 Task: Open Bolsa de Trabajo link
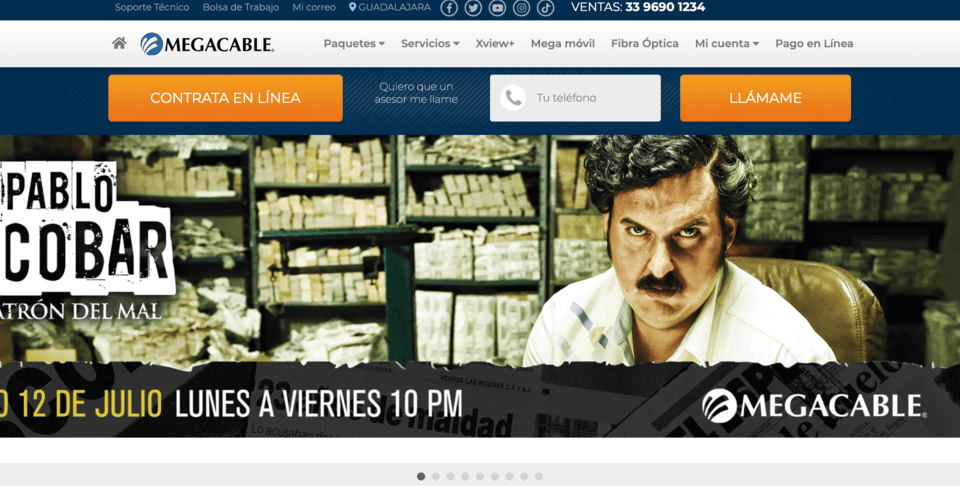(x=241, y=7)
